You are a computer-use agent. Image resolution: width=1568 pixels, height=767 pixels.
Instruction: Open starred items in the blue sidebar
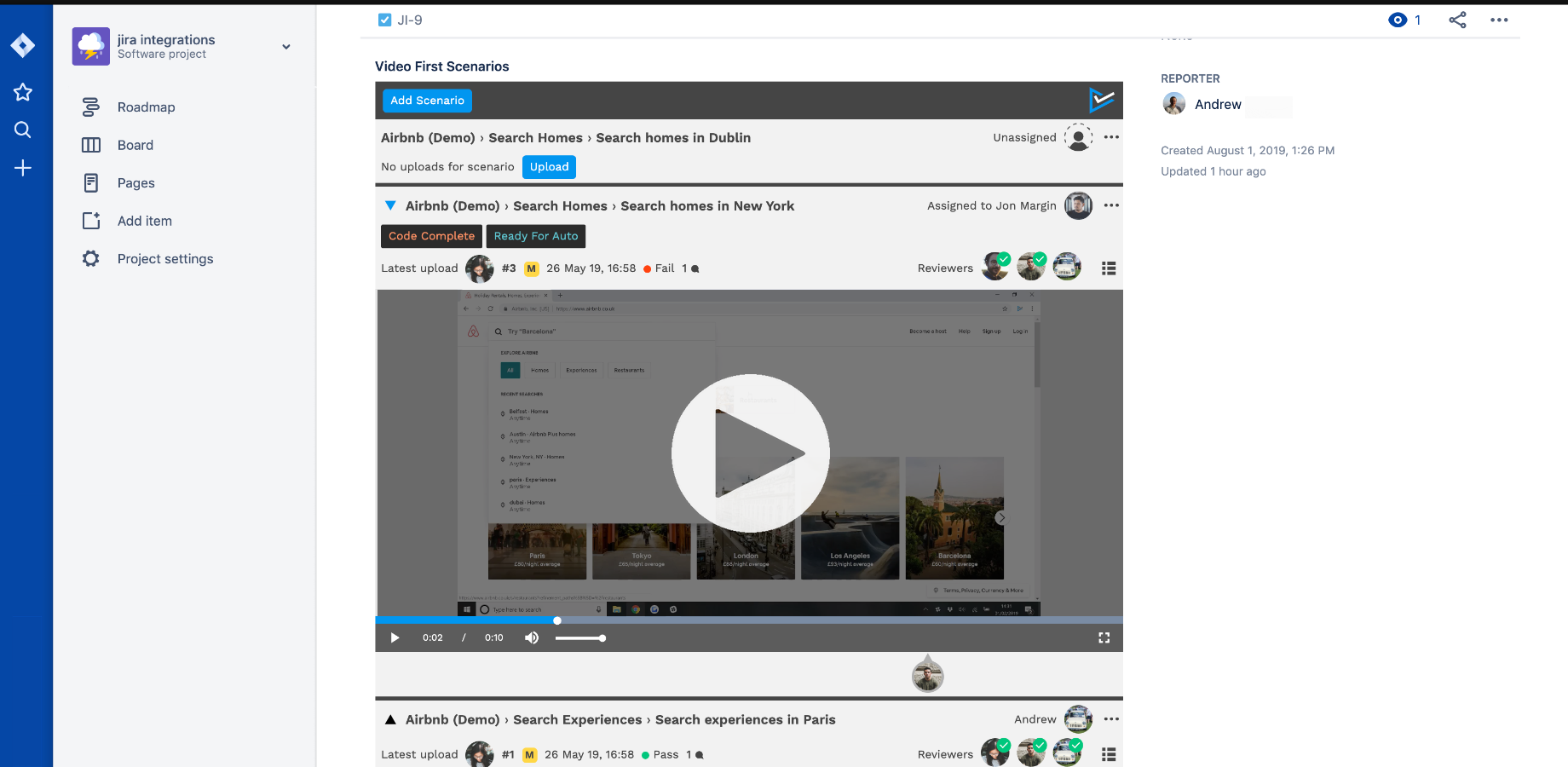[x=23, y=92]
